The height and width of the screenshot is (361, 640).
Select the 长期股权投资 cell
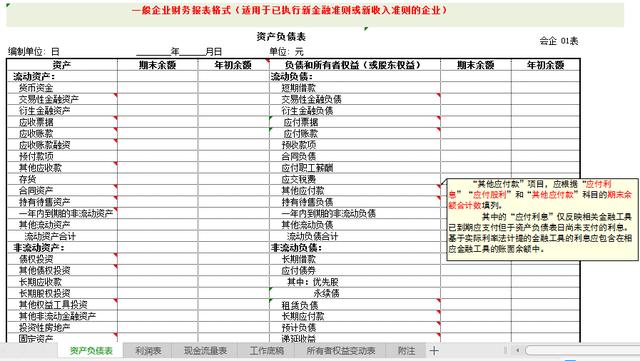[x=62, y=293]
